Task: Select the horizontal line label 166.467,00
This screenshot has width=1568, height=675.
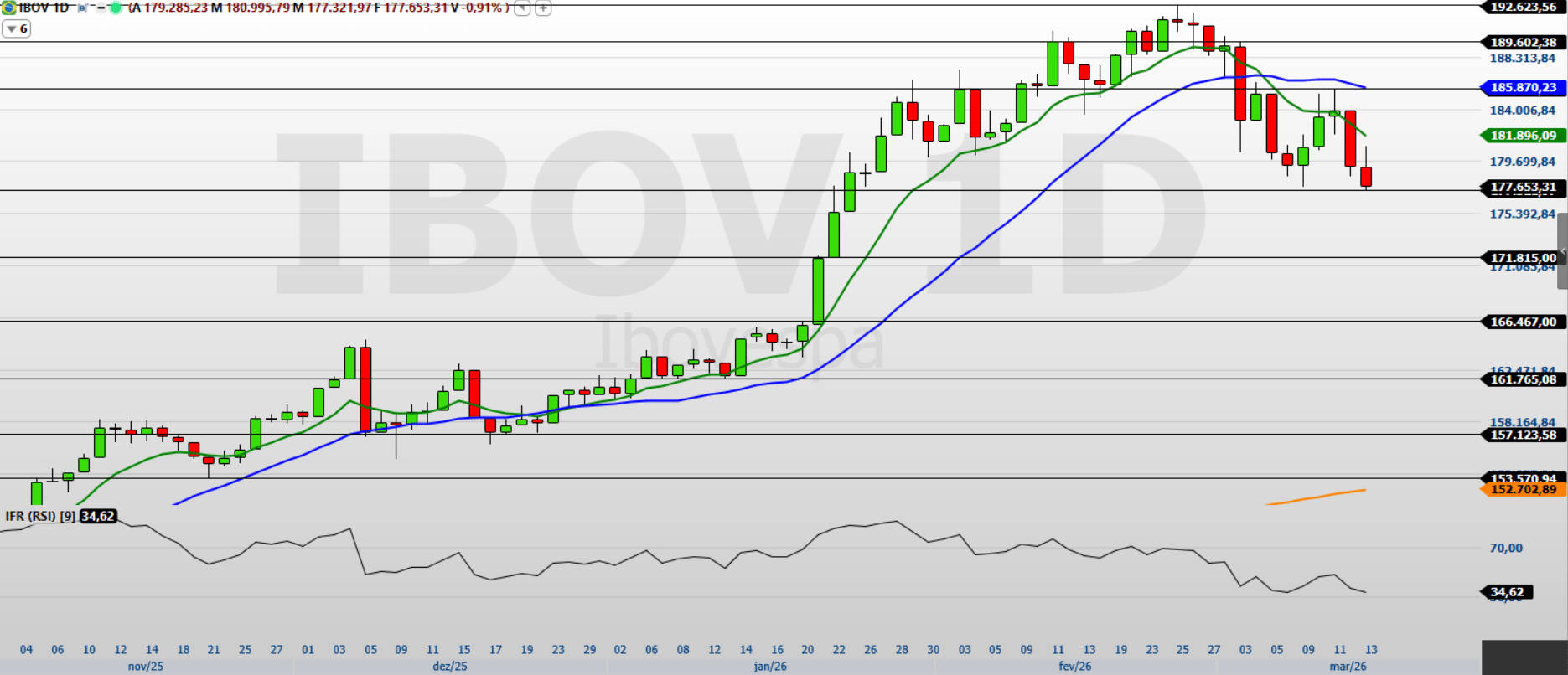Action: [1523, 322]
